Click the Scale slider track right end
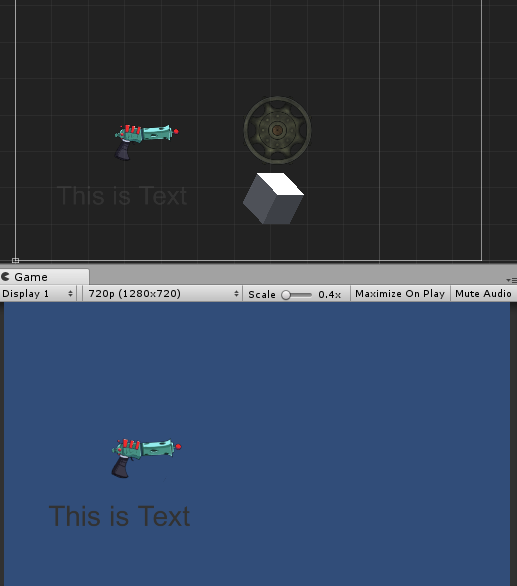The height and width of the screenshot is (586, 517). 310,295
